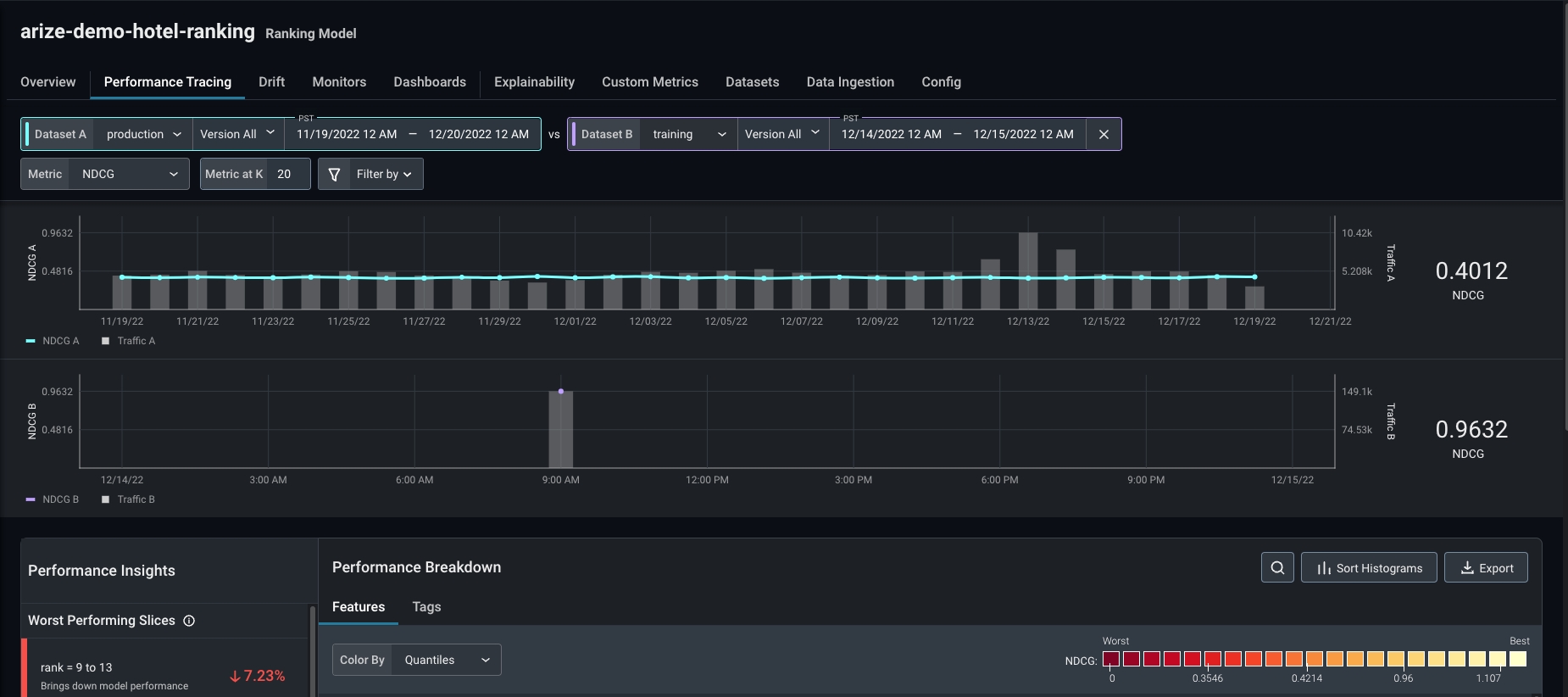Switch to the Drift tab
The image size is (1568, 697).
click(271, 82)
